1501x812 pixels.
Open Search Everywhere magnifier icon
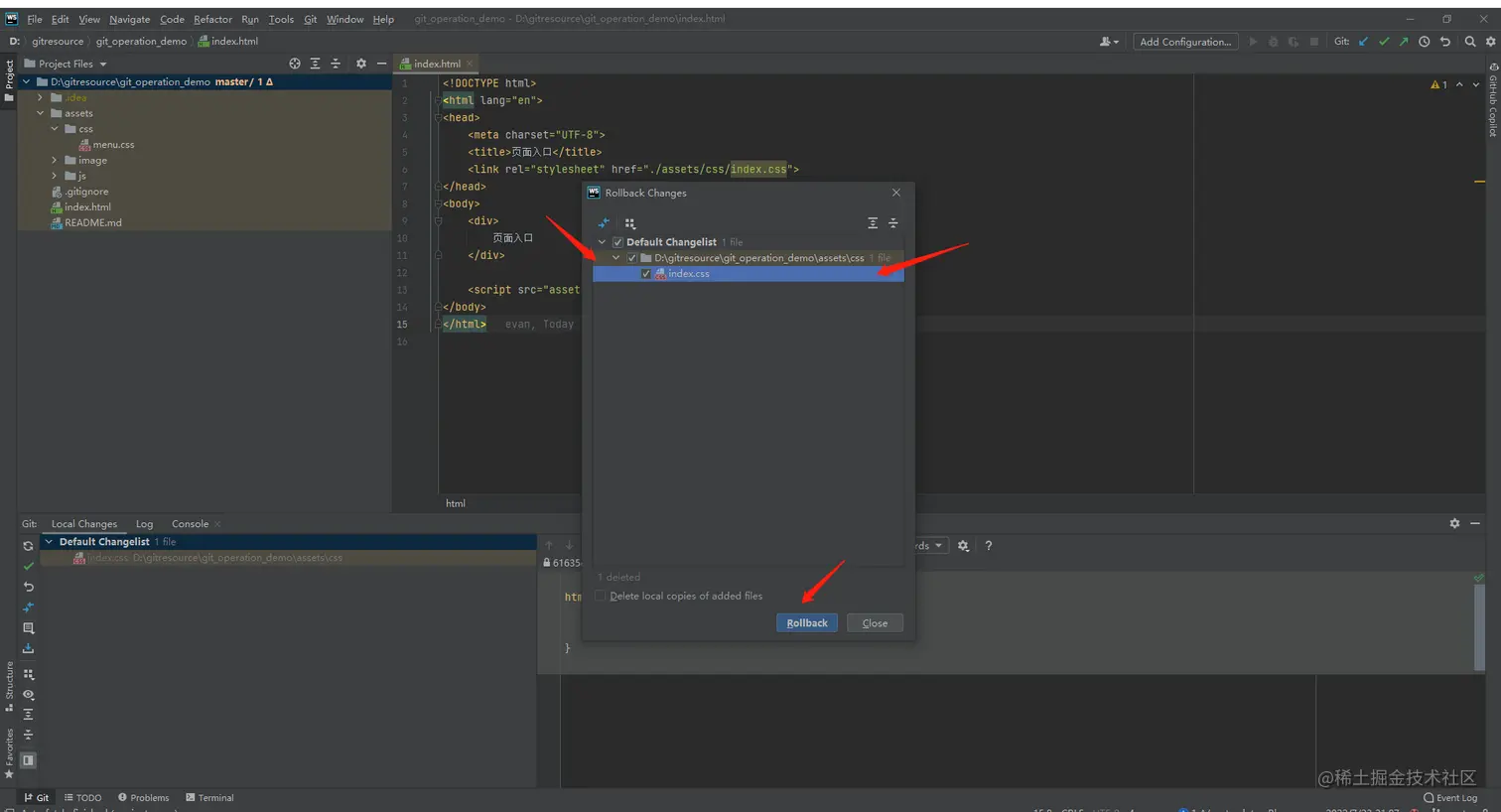1470,42
